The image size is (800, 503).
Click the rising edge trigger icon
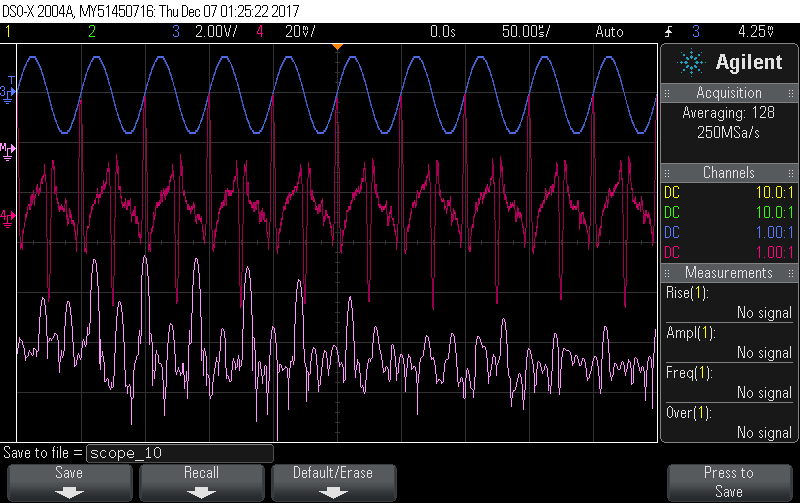click(668, 32)
